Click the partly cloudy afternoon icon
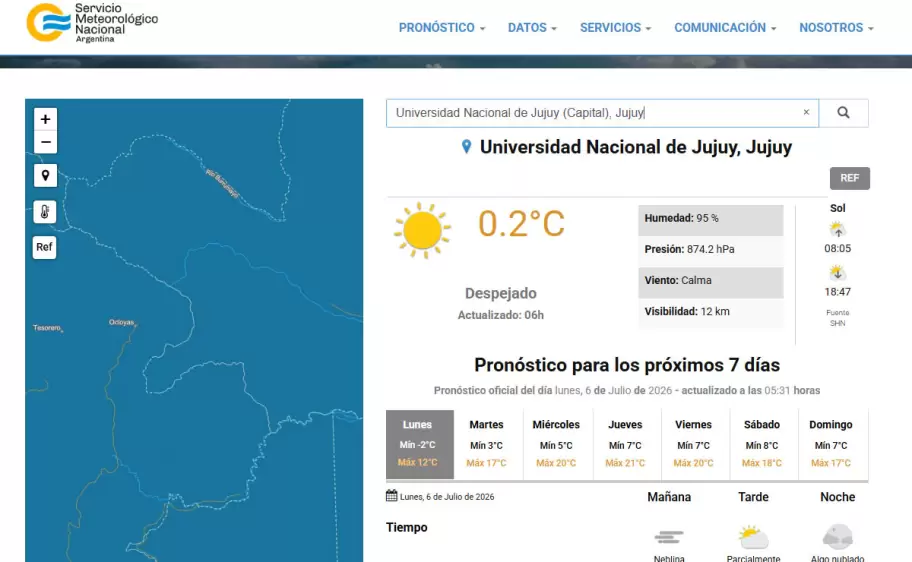 tap(753, 537)
